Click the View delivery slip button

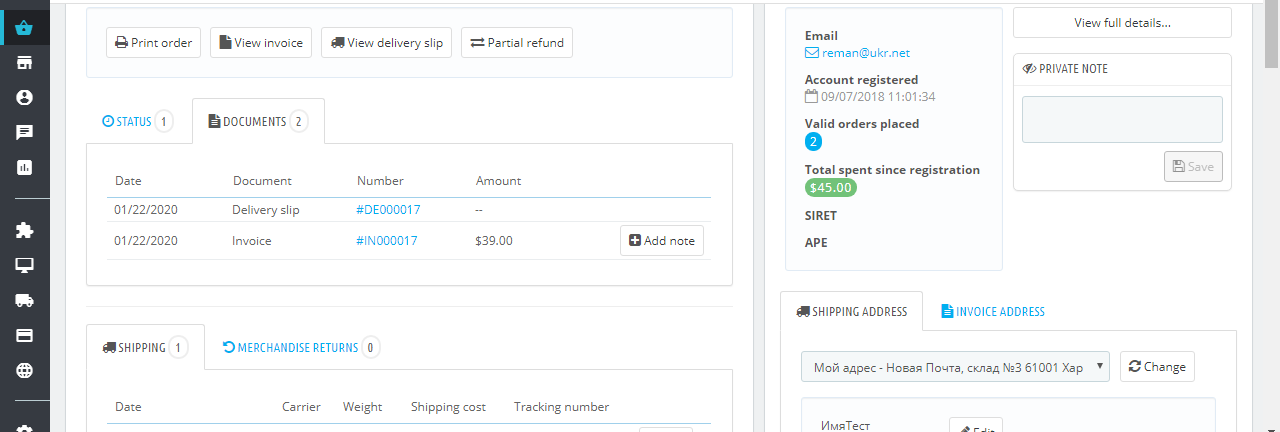[x=387, y=43]
